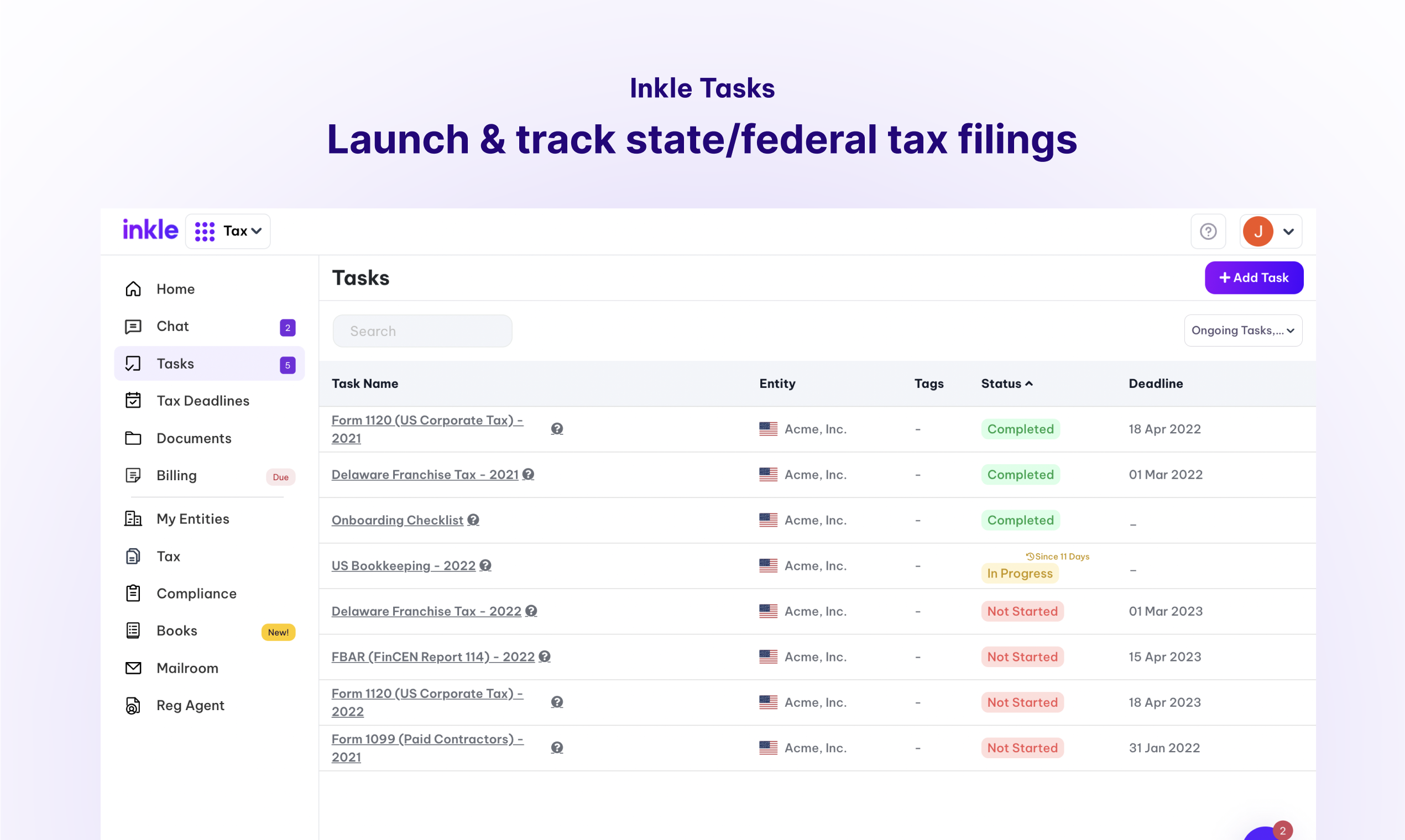The width and height of the screenshot is (1405, 840).
Task: Click info icon beside Onboarding Checklist
Action: click(473, 519)
